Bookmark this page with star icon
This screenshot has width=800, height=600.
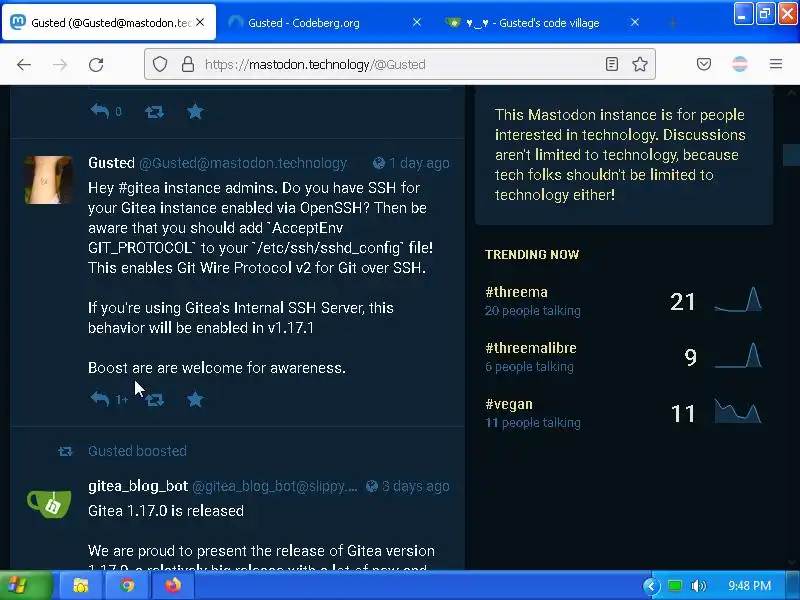[640, 64]
